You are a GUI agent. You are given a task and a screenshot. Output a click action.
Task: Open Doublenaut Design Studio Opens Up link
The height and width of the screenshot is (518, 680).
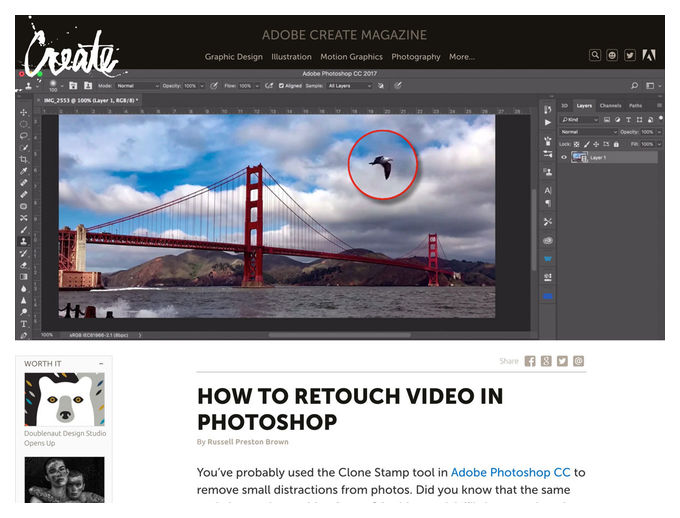pos(65,438)
